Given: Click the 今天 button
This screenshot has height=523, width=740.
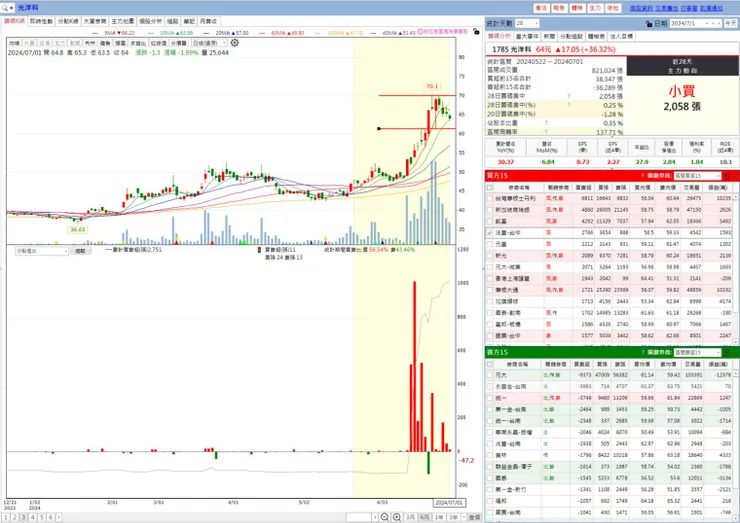Looking at the screenshot, I should click(x=731, y=23).
